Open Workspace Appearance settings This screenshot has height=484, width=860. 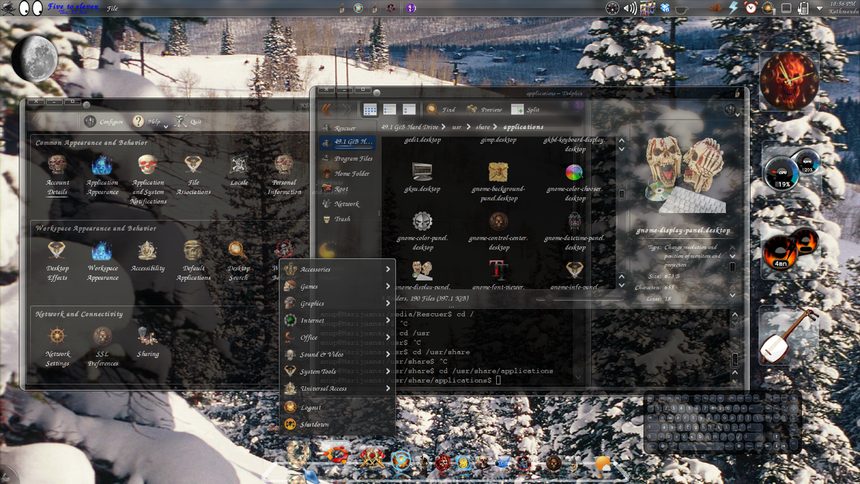pyautogui.click(x=103, y=261)
